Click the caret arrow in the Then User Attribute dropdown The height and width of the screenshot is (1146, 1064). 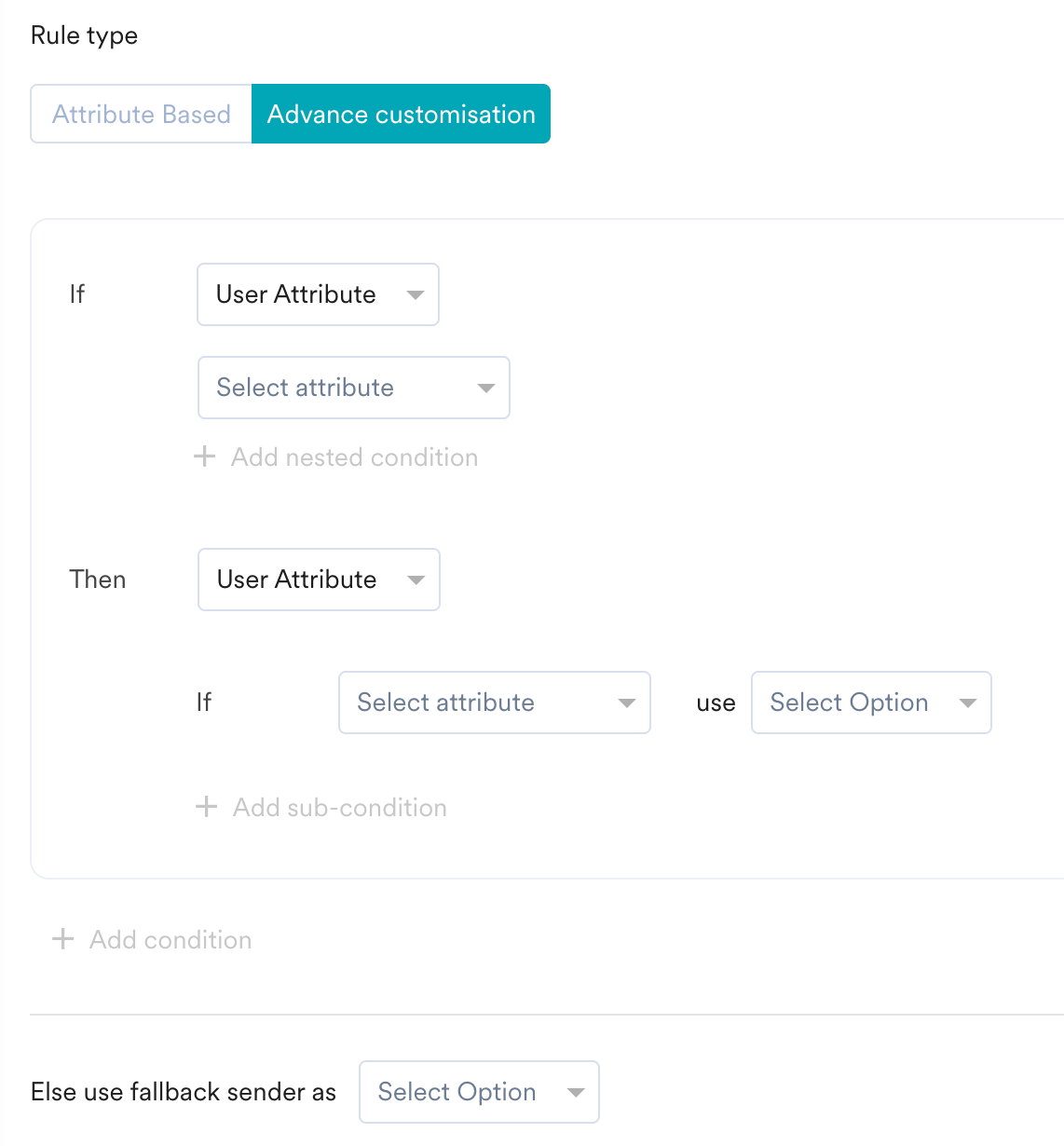(x=416, y=580)
